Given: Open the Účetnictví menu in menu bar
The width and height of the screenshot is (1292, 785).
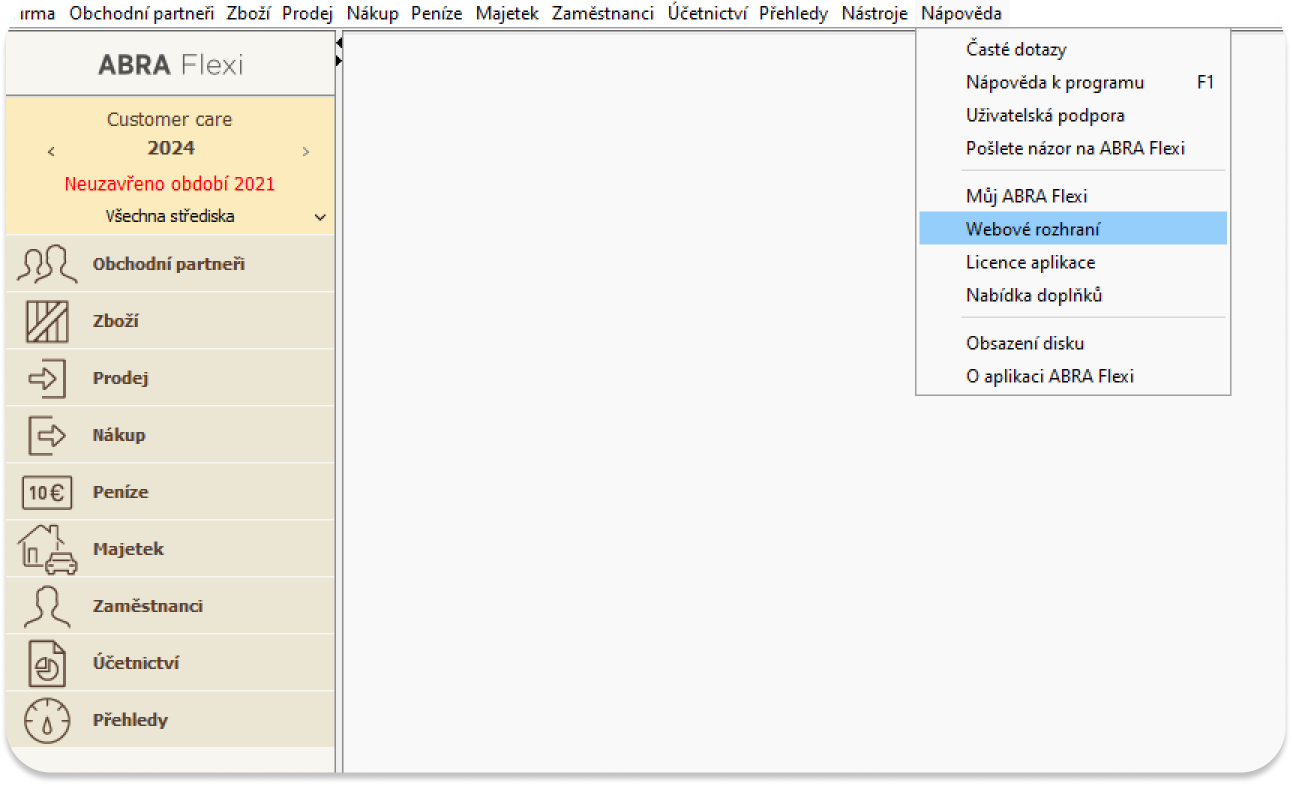Looking at the screenshot, I should pos(707,14).
